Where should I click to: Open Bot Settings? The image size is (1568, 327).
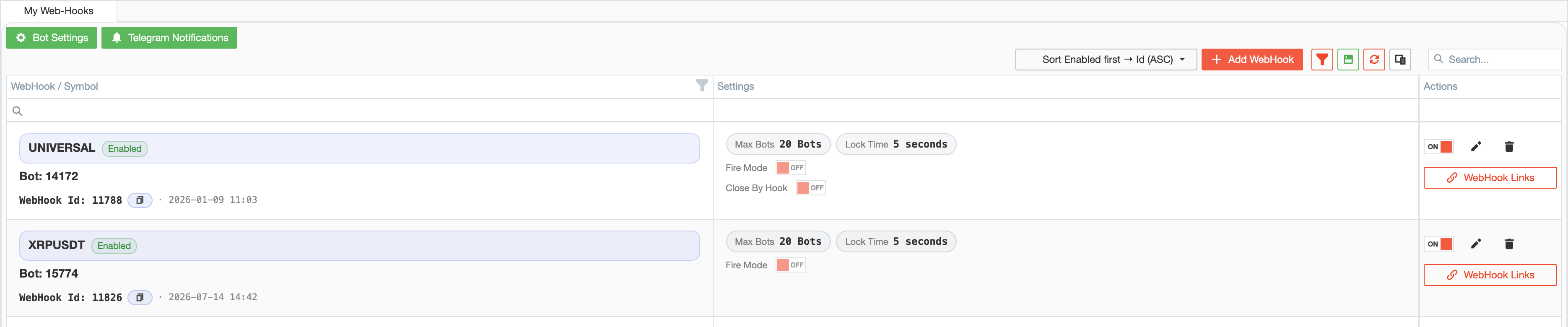(52, 38)
